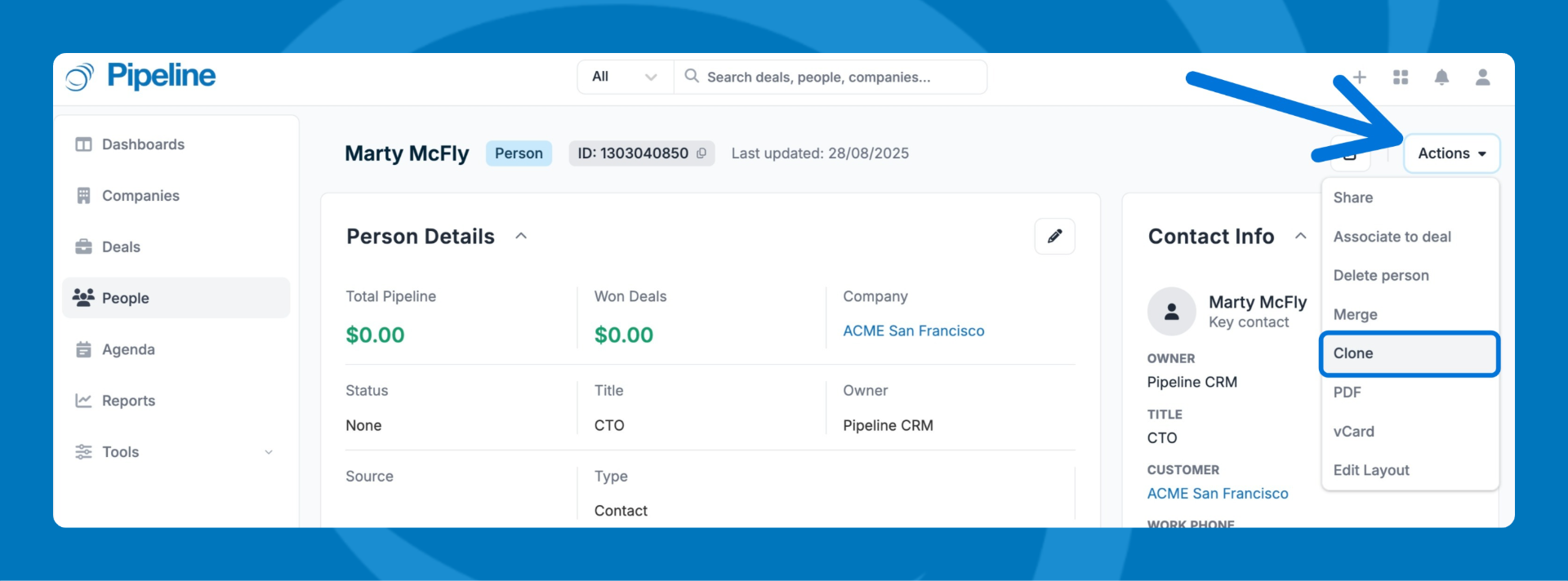Click the Reports chart icon
Screen dimensions: 1568x581
click(83, 401)
